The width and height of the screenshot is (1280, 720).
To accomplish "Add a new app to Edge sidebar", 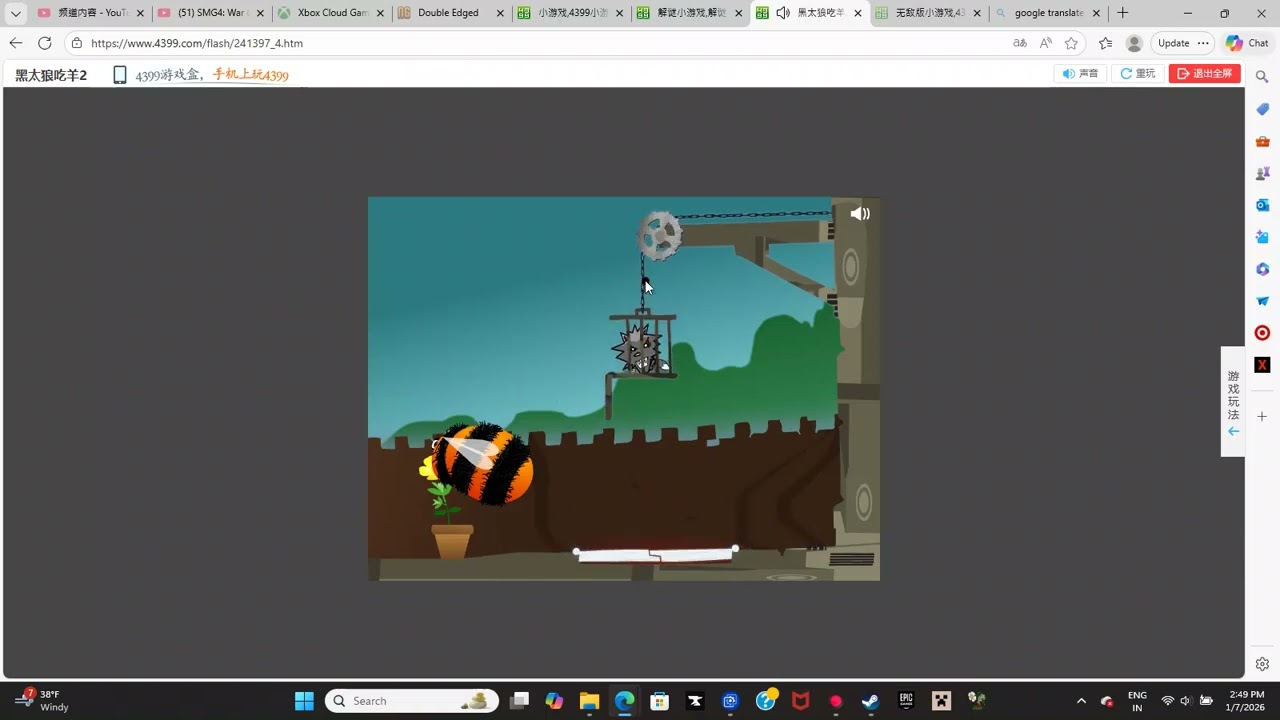I will pyautogui.click(x=1262, y=416).
